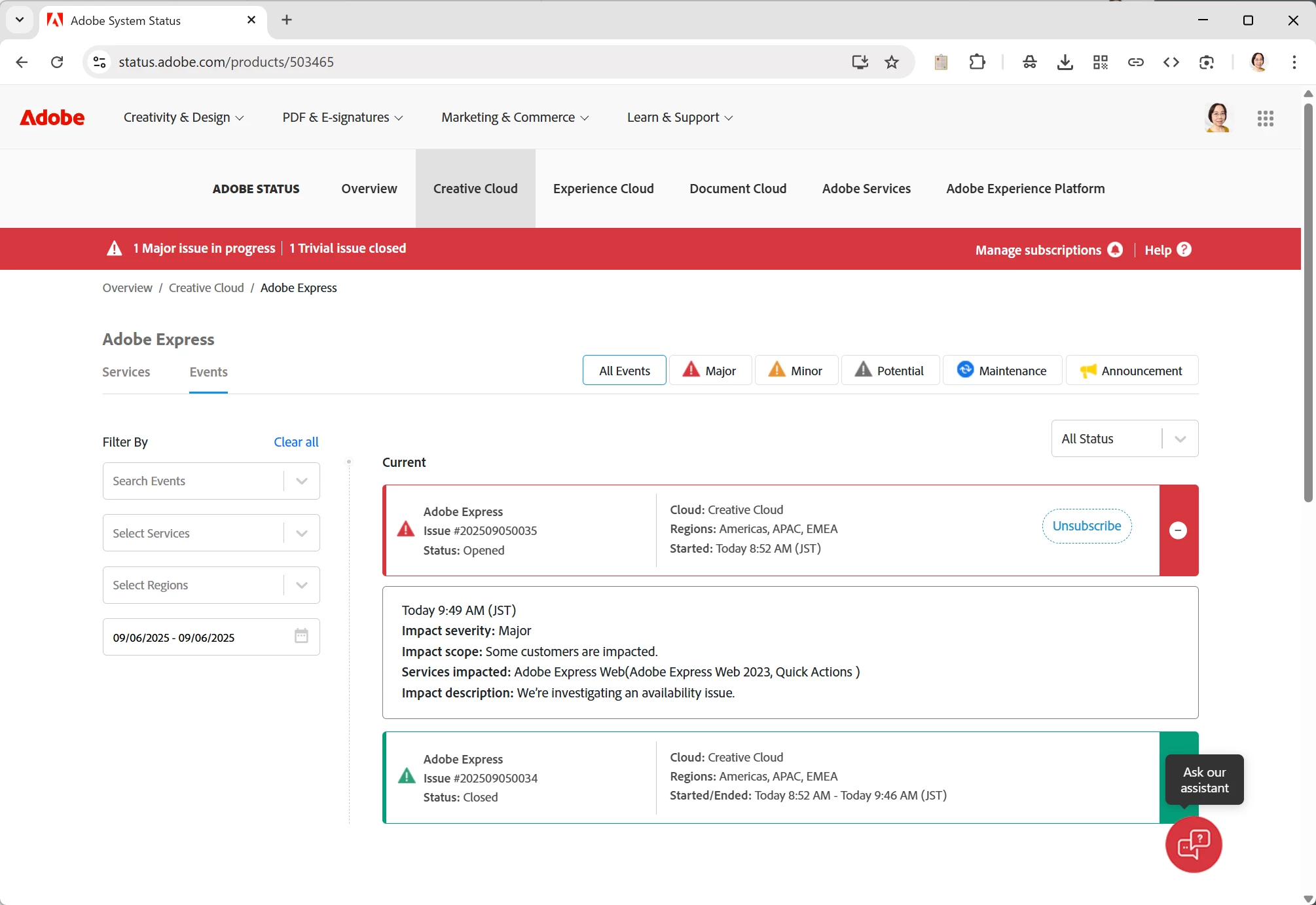The image size is (1316, 905).
Task: Open the date range calendar icon
Action: coord(301,636)
